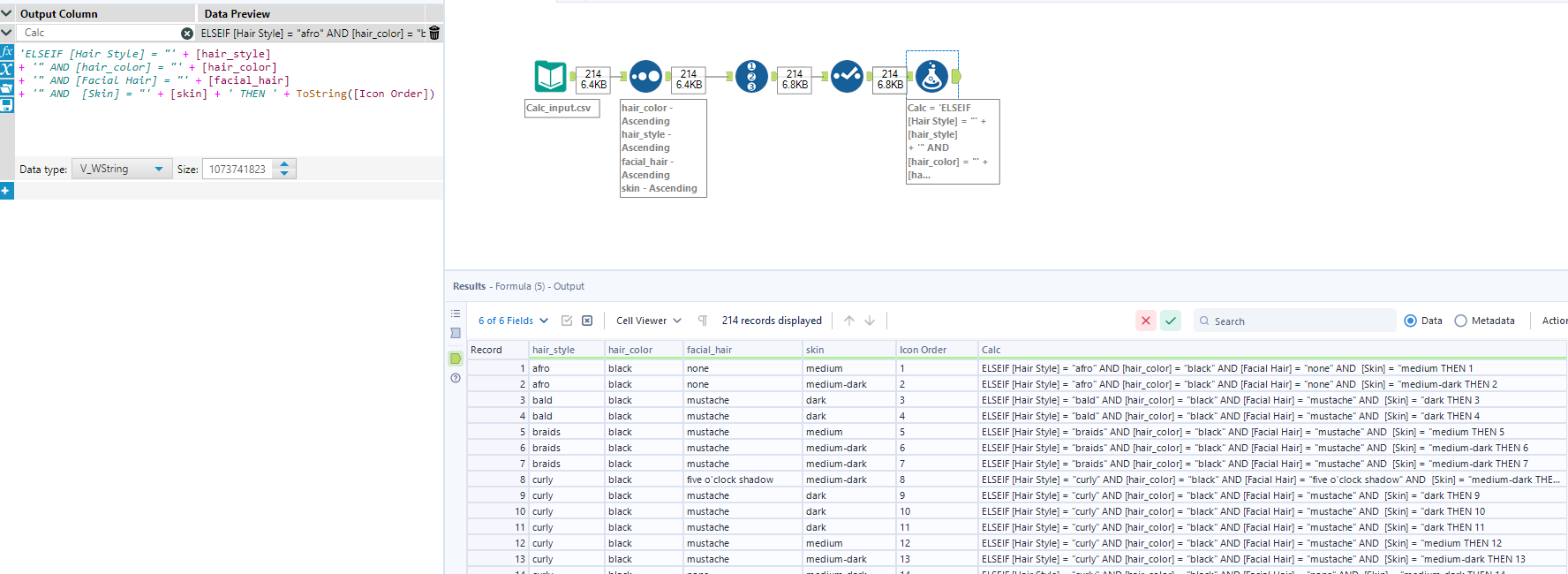Viewport: 1568px width, 574px height.
Task: Select the Input Data tool Calc_input.csv
Action: click(x=550, y=77)
